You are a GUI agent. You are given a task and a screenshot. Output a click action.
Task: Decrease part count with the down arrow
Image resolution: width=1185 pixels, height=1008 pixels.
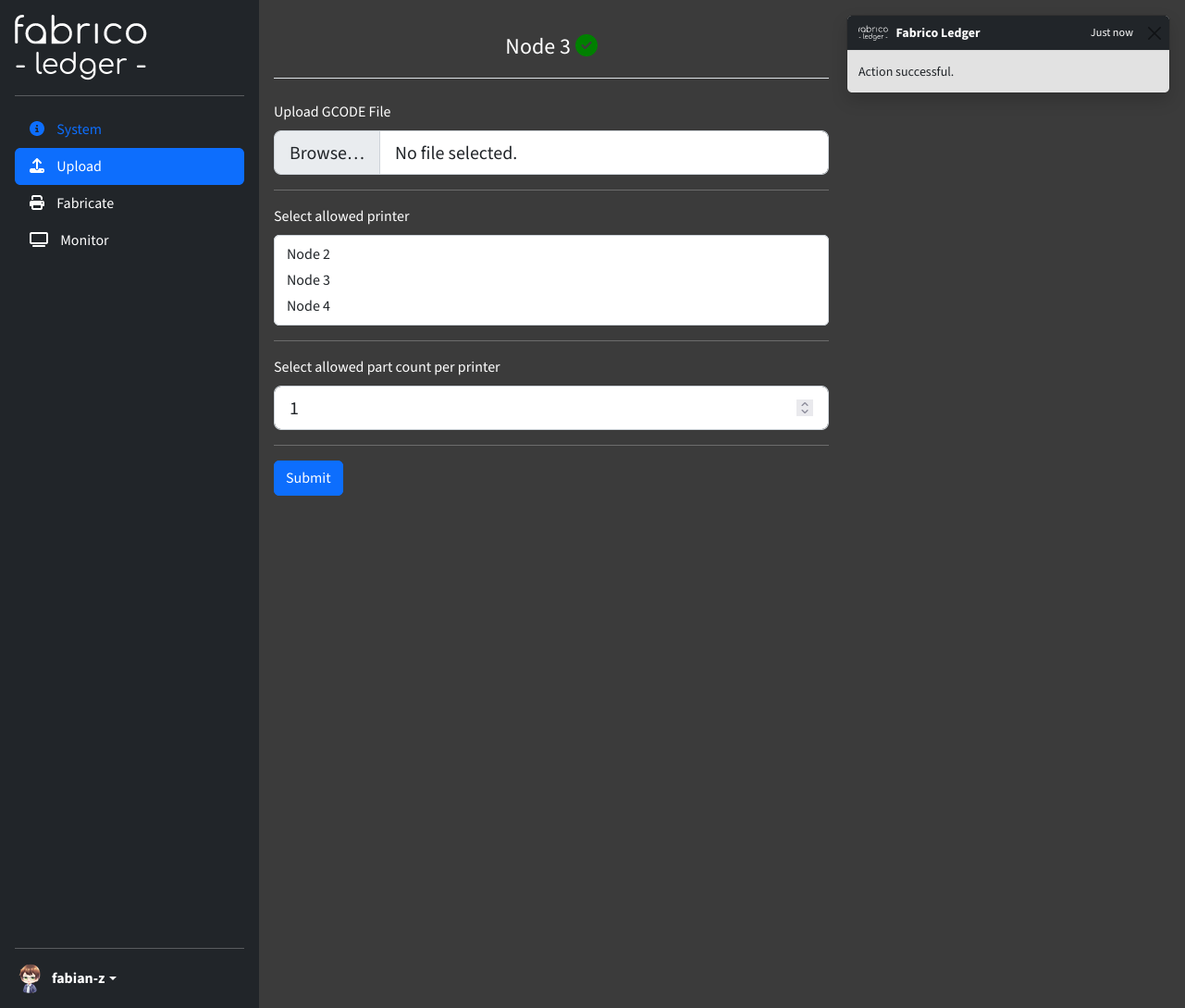805,412
